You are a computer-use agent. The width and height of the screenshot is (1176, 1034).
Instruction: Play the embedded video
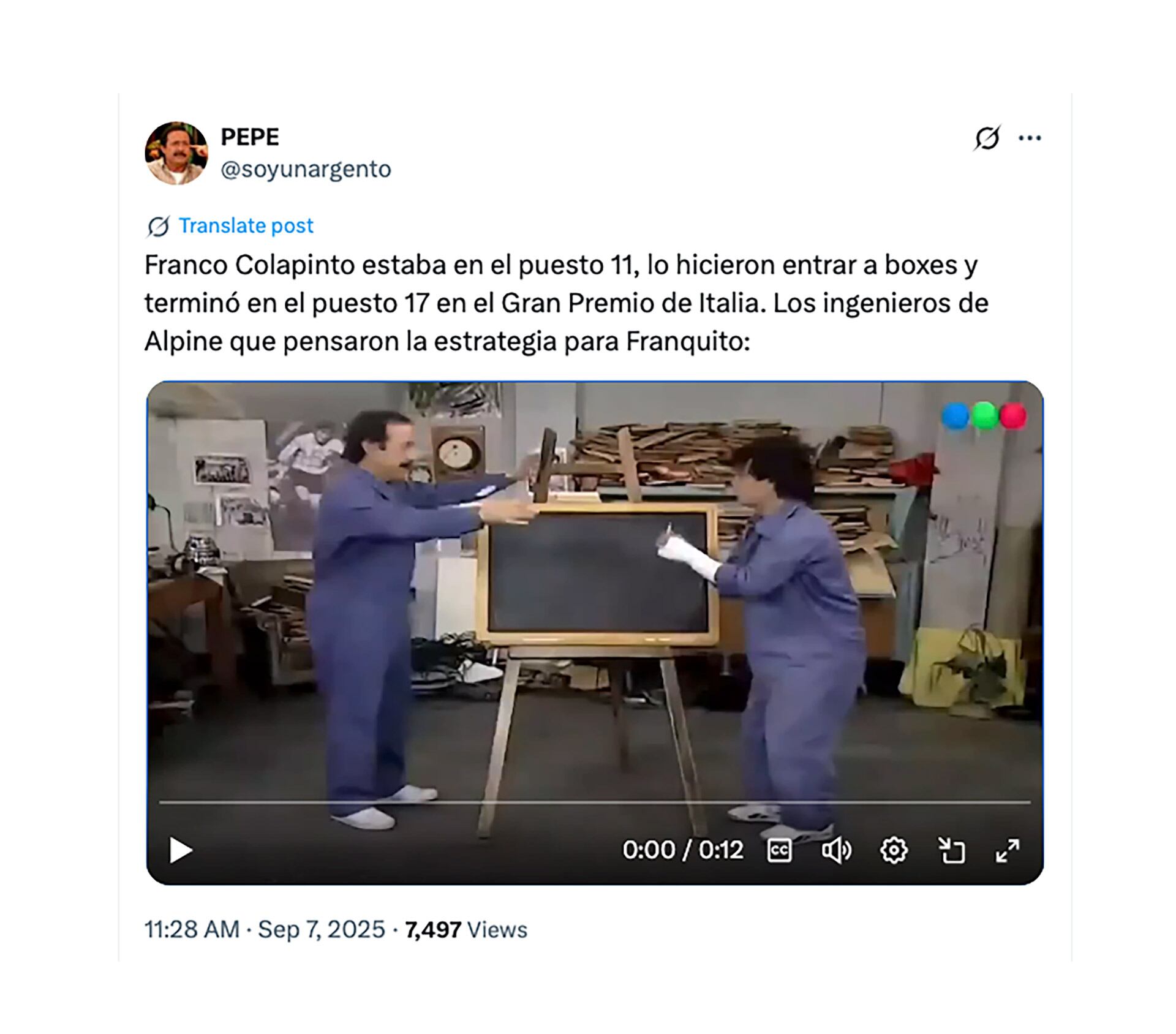pos(181,850)
